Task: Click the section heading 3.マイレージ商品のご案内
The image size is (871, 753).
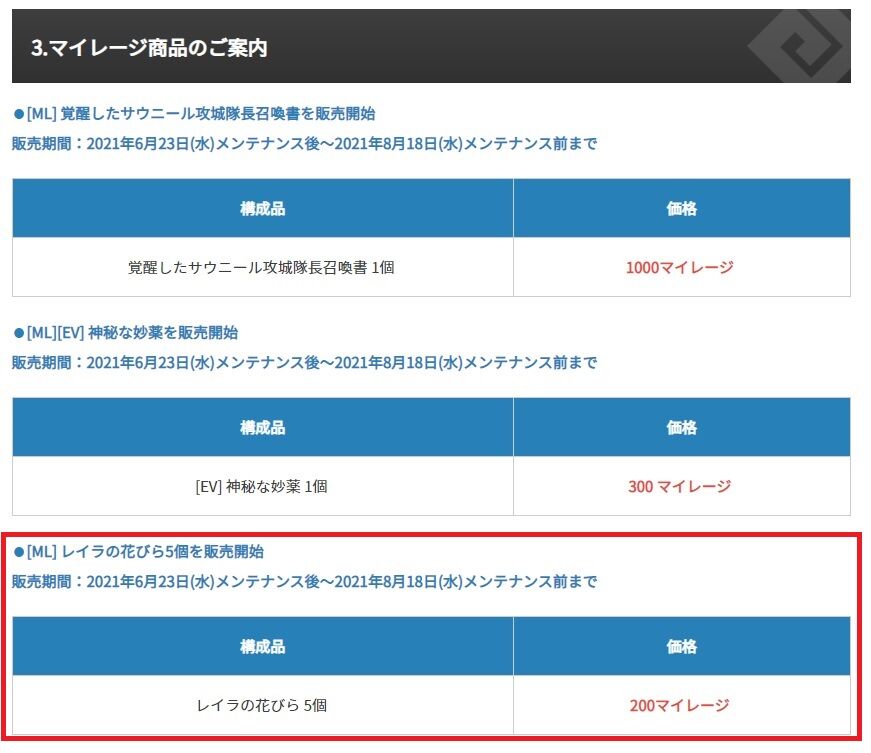Action: [149, 48]
